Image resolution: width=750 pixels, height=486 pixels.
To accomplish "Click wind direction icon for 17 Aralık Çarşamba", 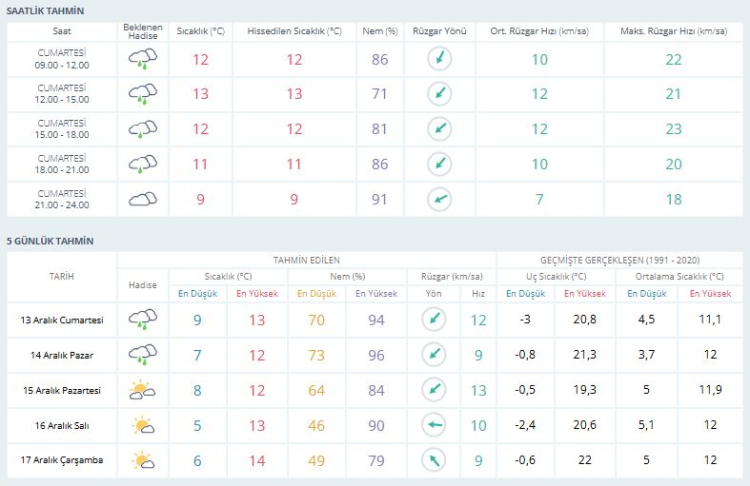I will [x=433, y=461].
